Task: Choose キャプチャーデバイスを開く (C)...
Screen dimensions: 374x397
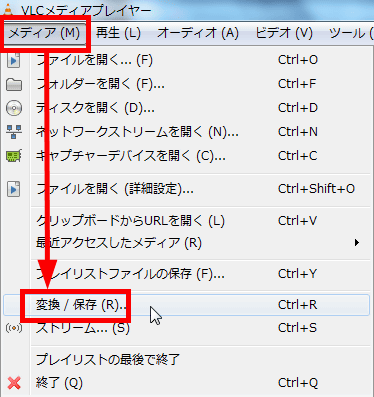Action: coord(131,156)
